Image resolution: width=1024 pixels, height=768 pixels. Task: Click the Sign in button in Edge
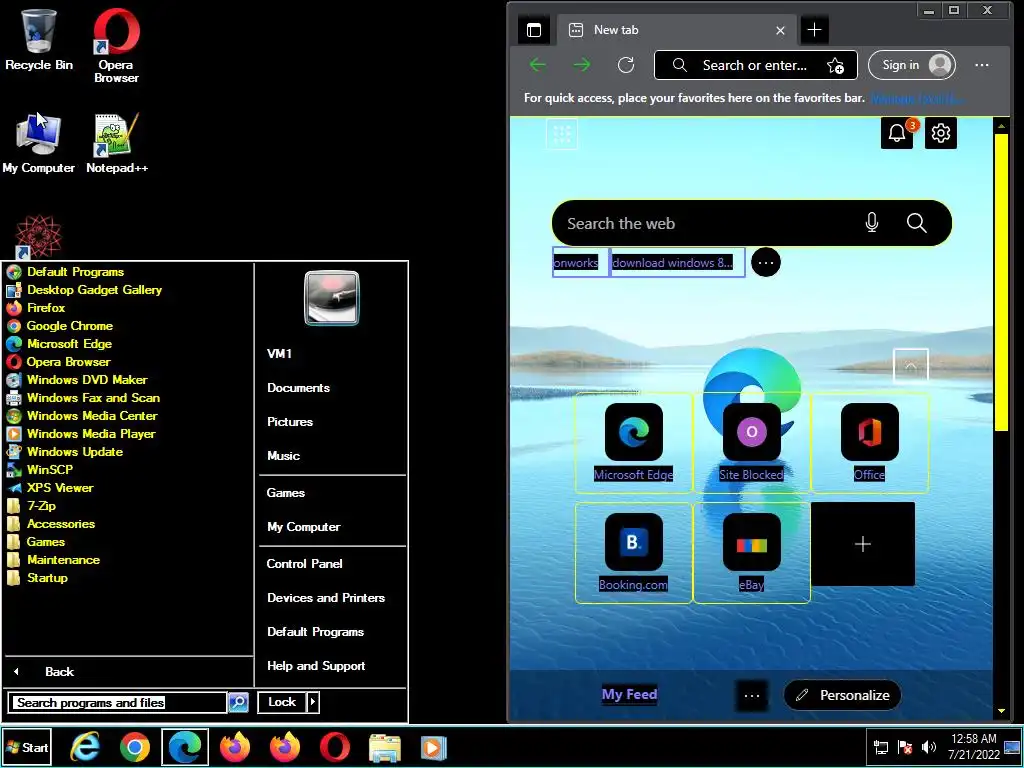point(912,65)
